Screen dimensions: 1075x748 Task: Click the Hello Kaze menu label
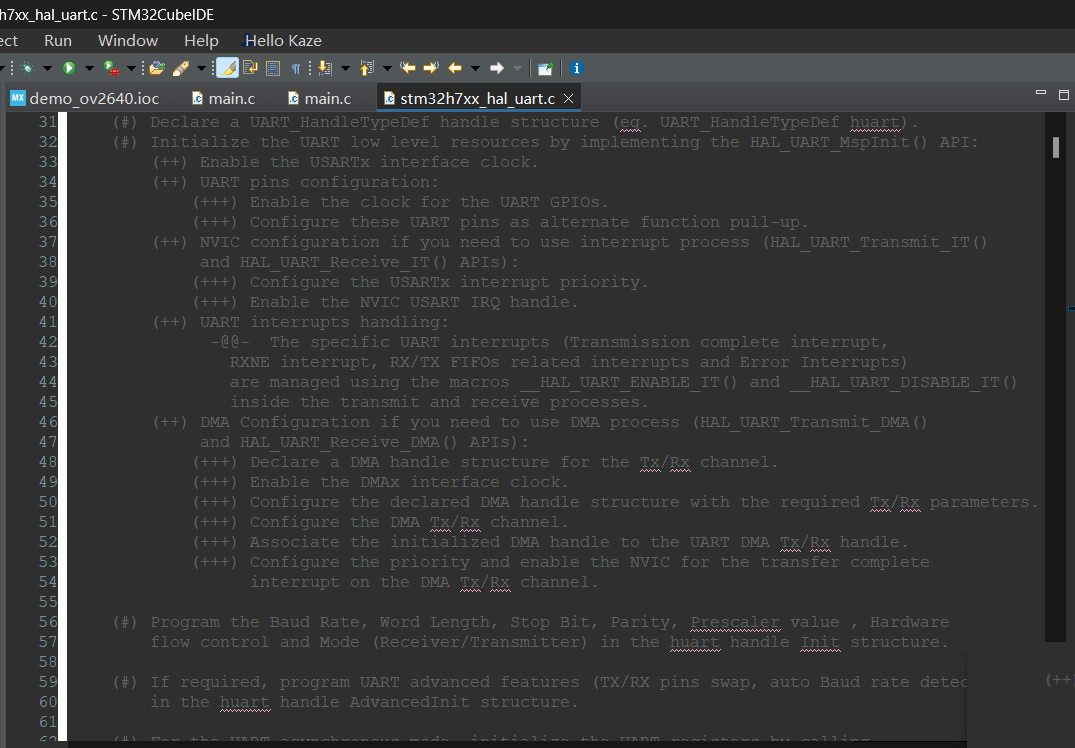point(283,41)
